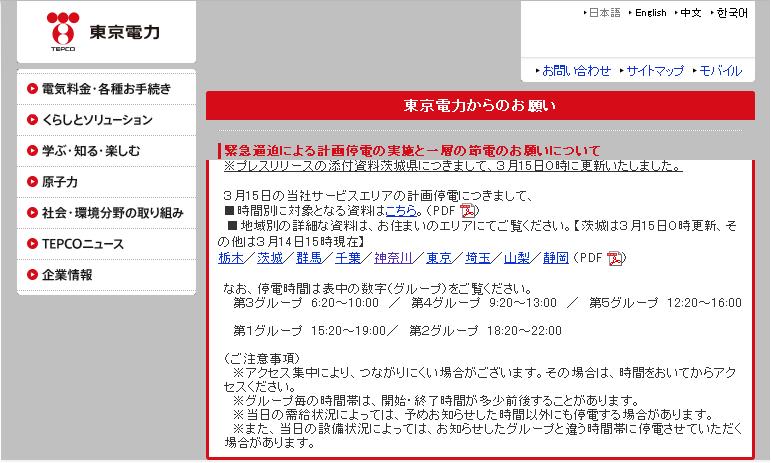
Task: Open 千葉 area link
Action: (348, 258)
